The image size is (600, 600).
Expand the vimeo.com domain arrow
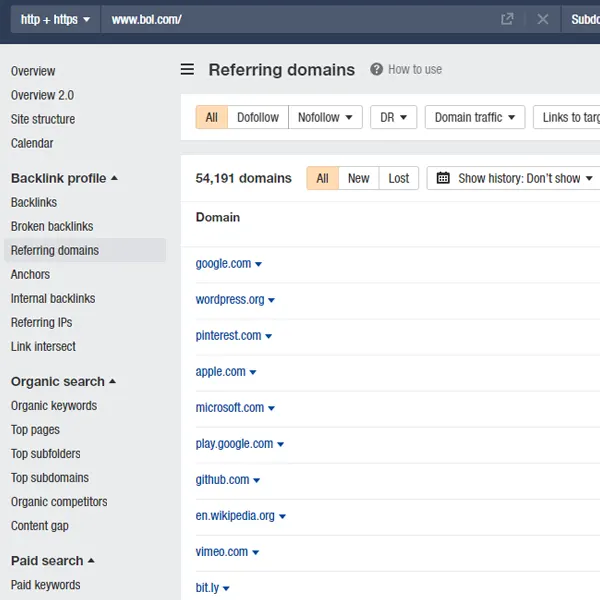tap(256, 552)
